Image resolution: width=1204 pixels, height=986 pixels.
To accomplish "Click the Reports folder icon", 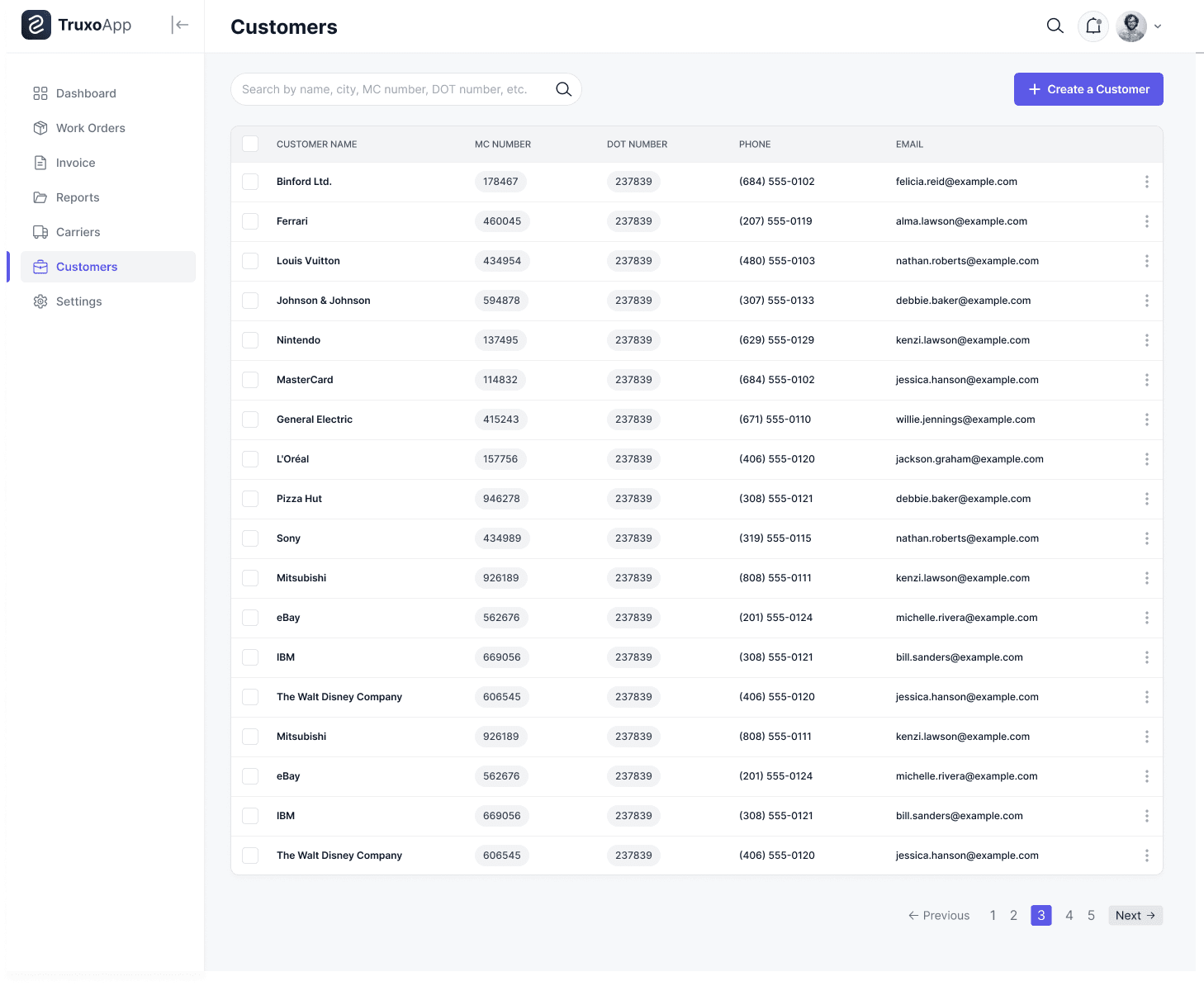I will (40, 197).
